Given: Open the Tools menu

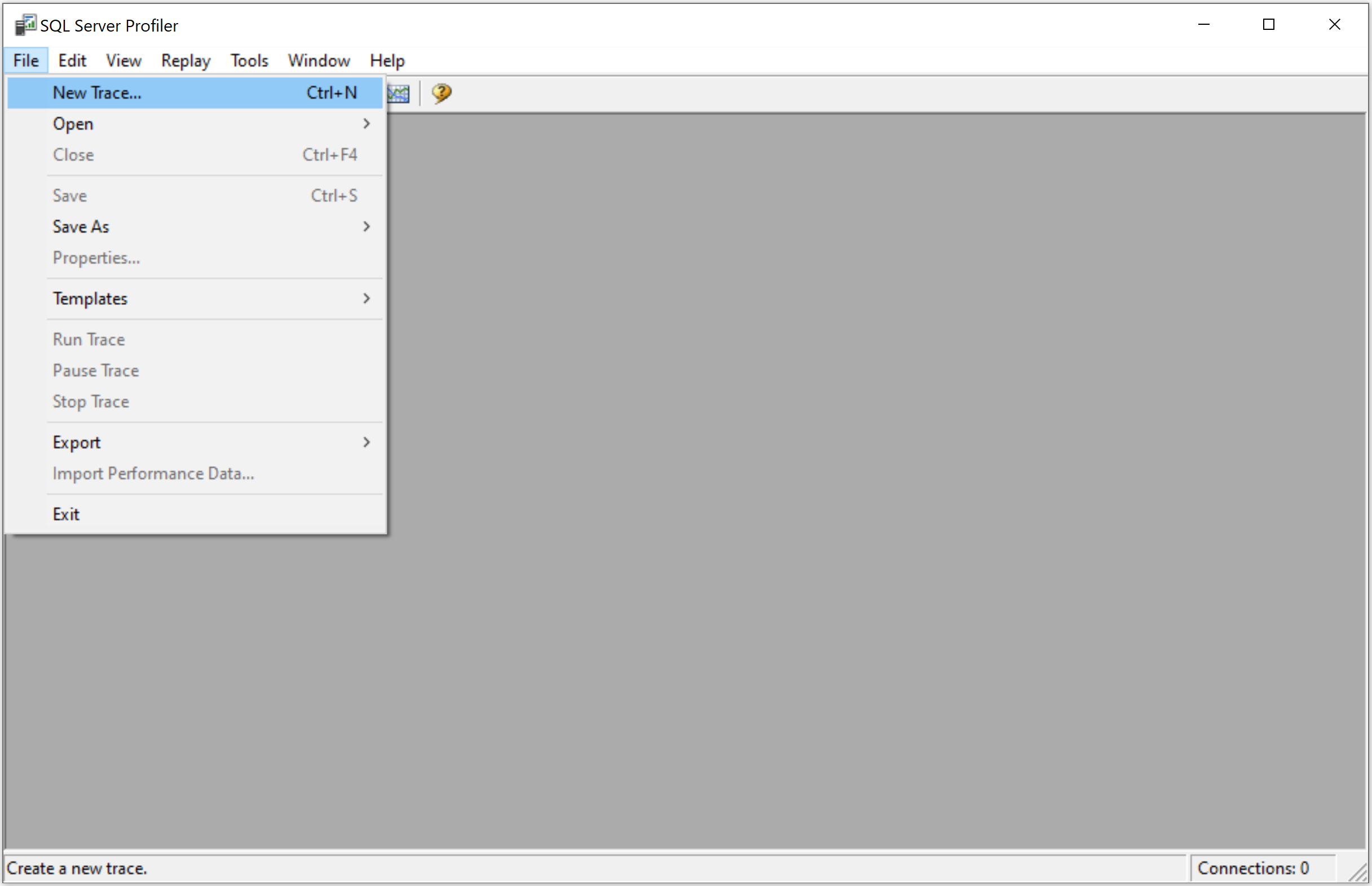Looking at the screenshot, I should pos(249,60).
